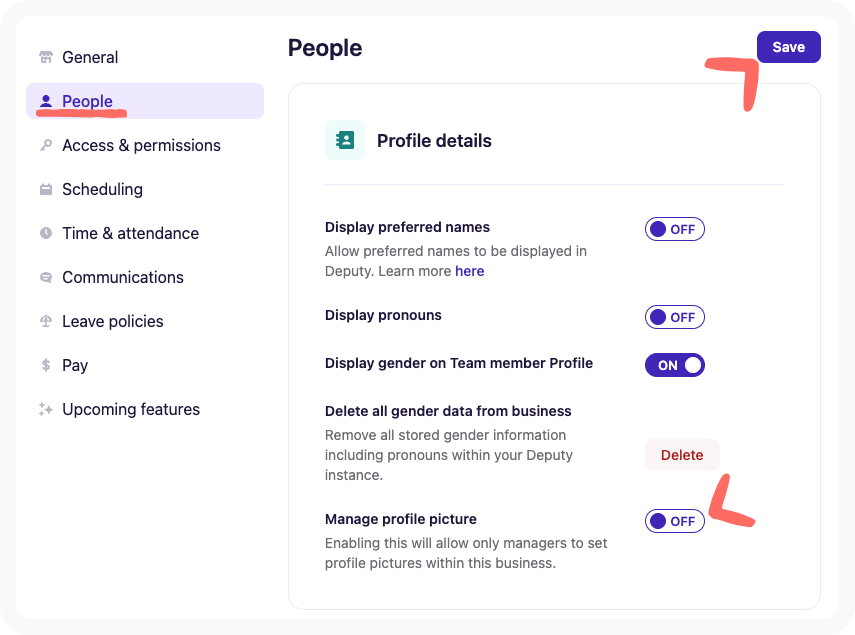Click the General building icon
Viewport: 855px width, 635px height.
pyautogui.click(x=44, y=57)
